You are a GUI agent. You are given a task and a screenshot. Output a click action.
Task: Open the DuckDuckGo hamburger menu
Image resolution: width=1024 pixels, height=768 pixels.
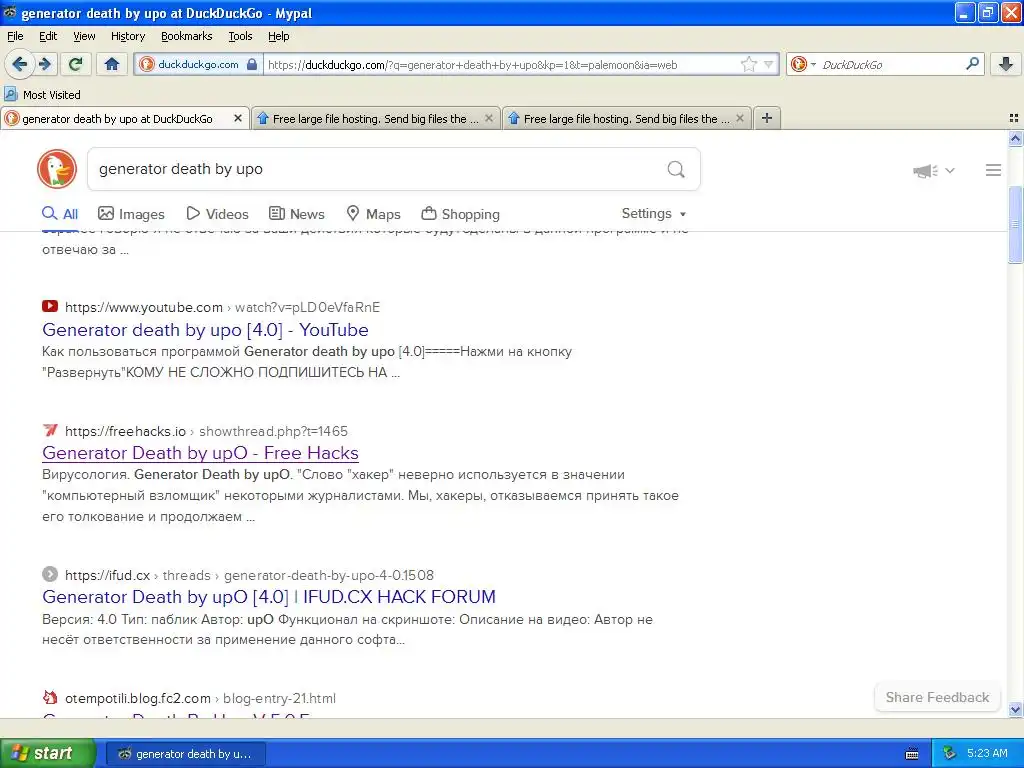[x=993, y=170]
